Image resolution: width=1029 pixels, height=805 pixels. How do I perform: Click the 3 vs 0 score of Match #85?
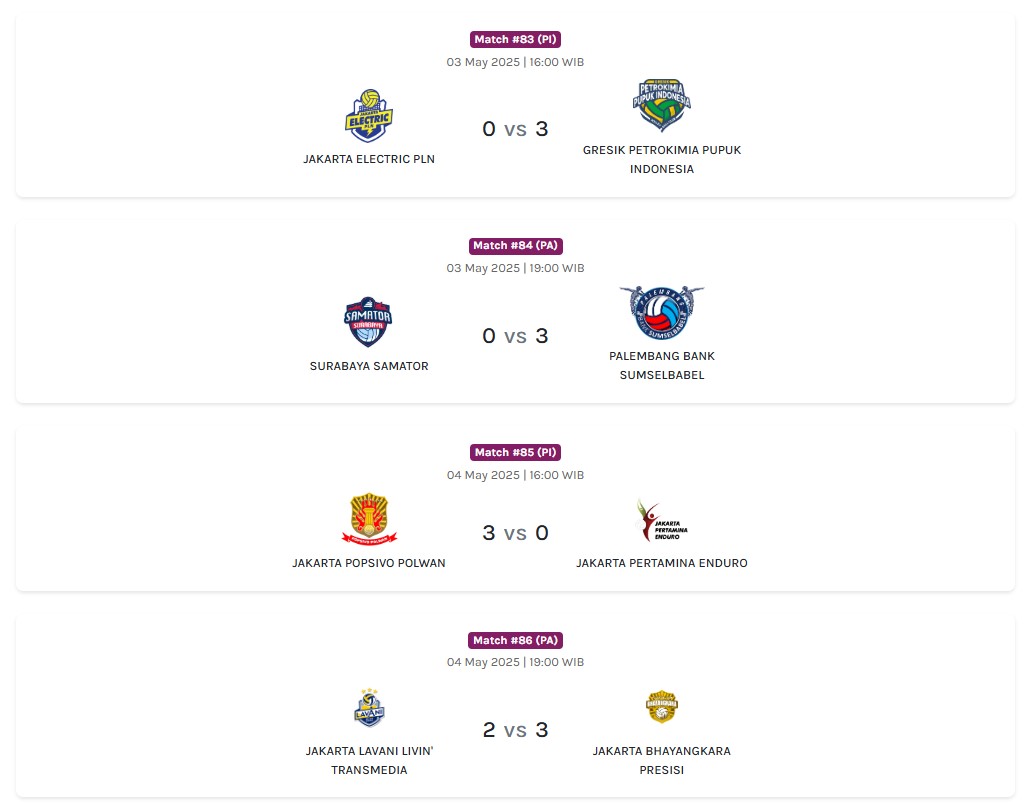click(x=515, y=533)
